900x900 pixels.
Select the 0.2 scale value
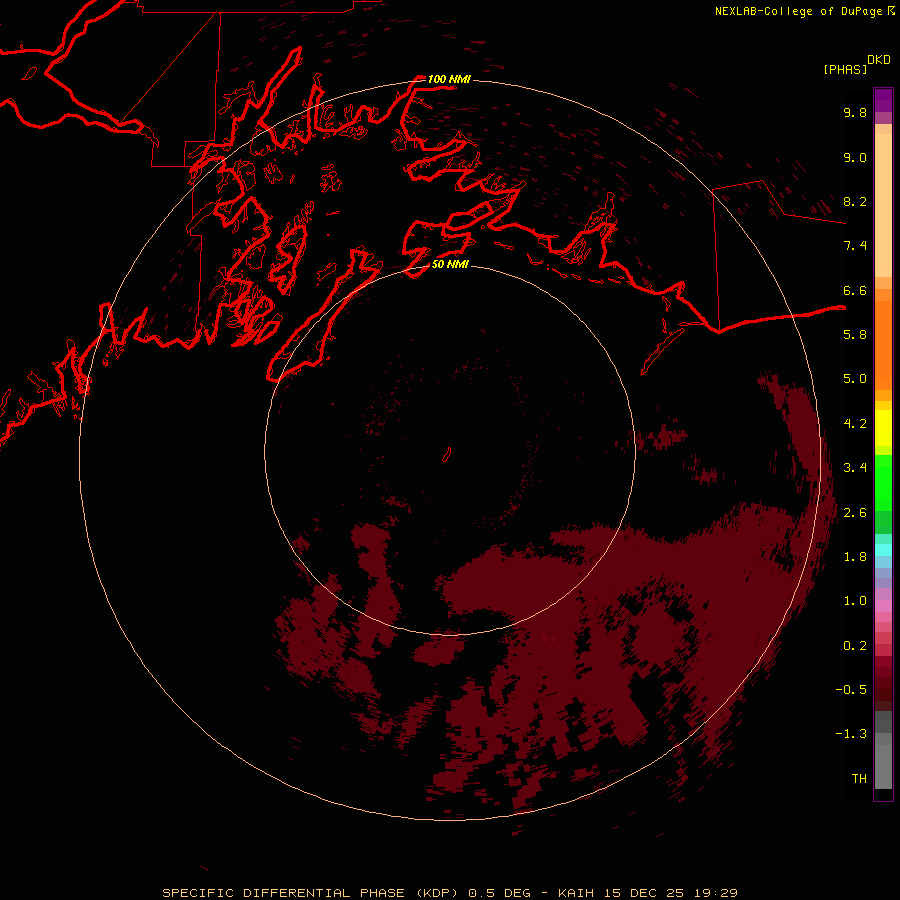[x=855, y=646]
